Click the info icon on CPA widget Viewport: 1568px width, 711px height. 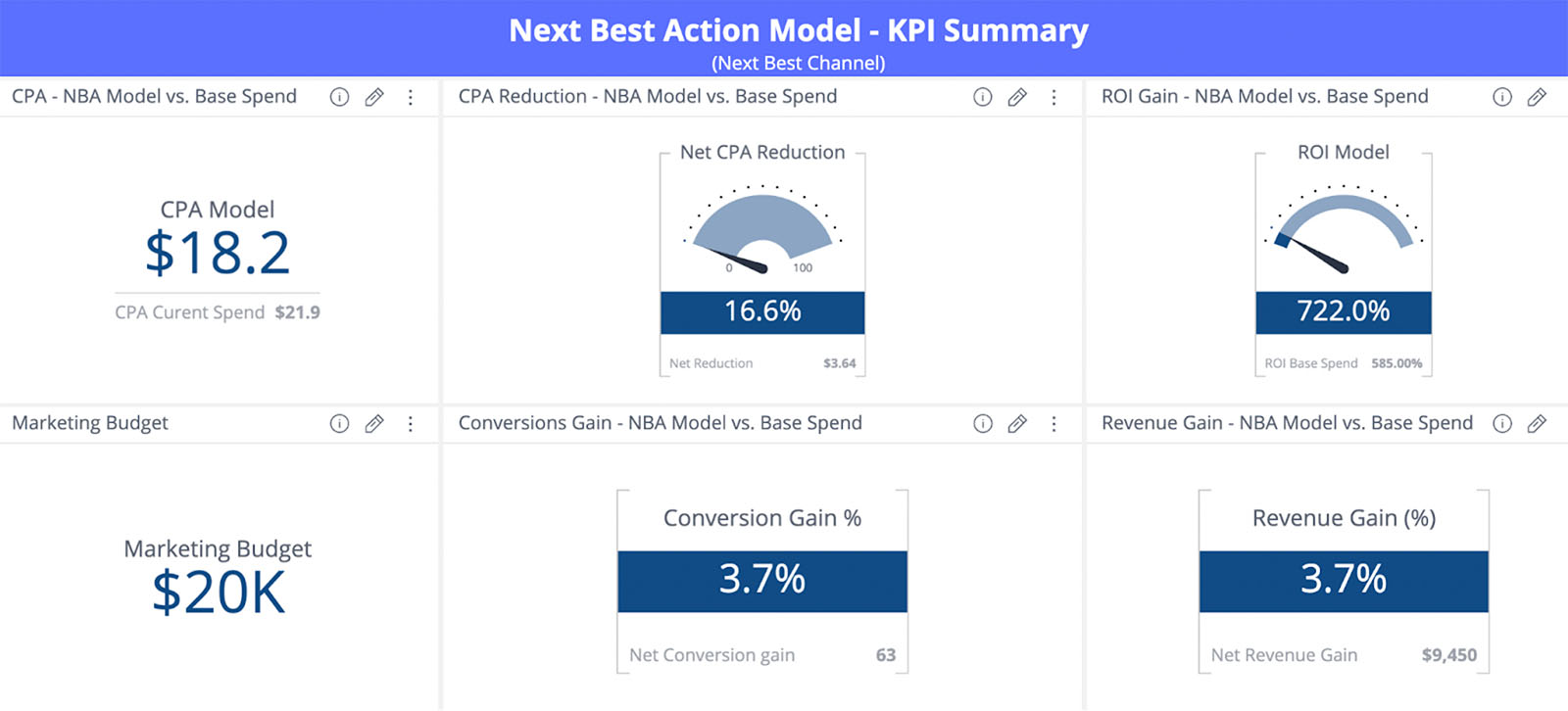pyautogui.click(x=339, y=97)
